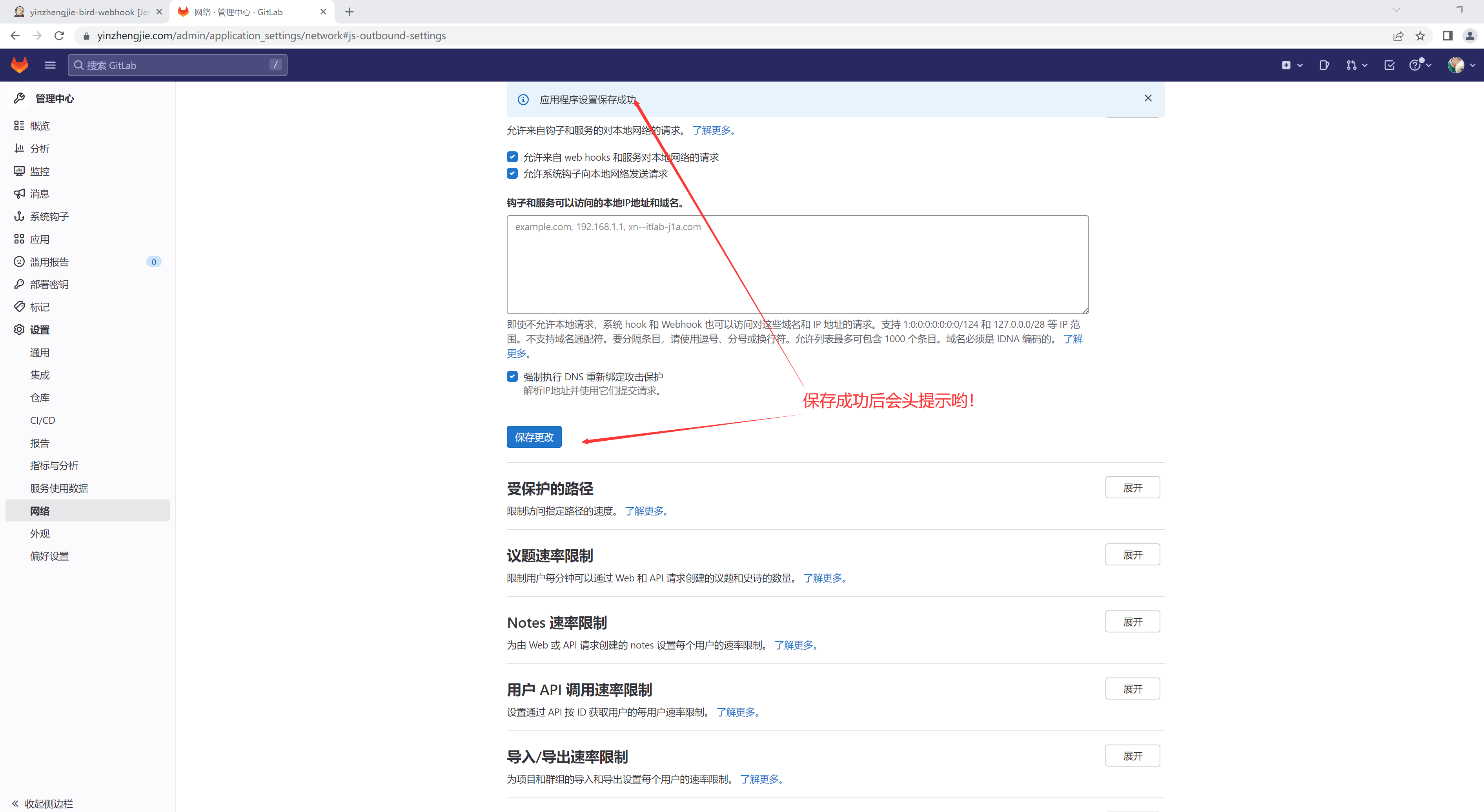Open the hamburger navigation menu icon

pyautogui.click(x=50, y=65)
